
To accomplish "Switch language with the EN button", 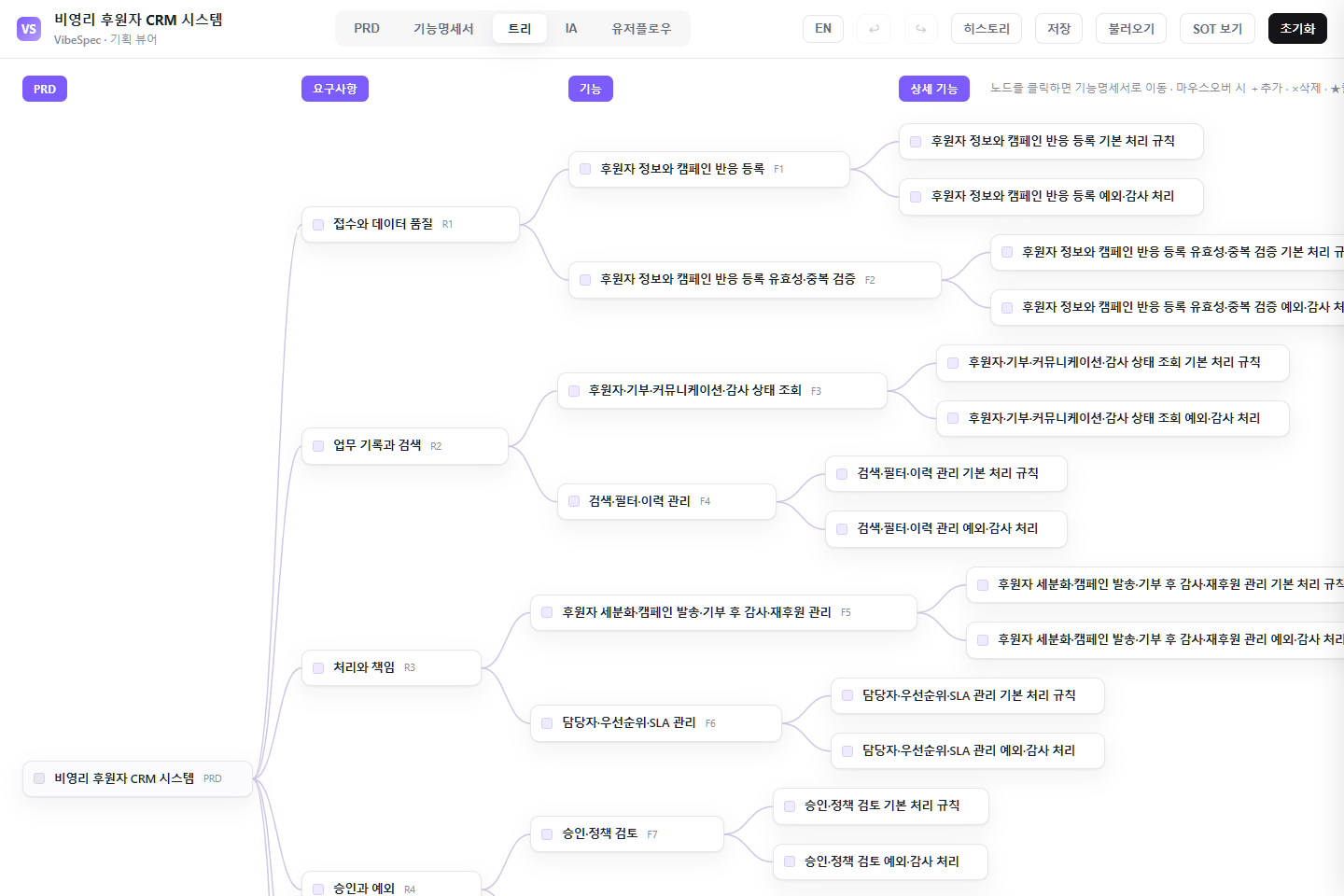I will pyautogui.click(x=823, y=29).
